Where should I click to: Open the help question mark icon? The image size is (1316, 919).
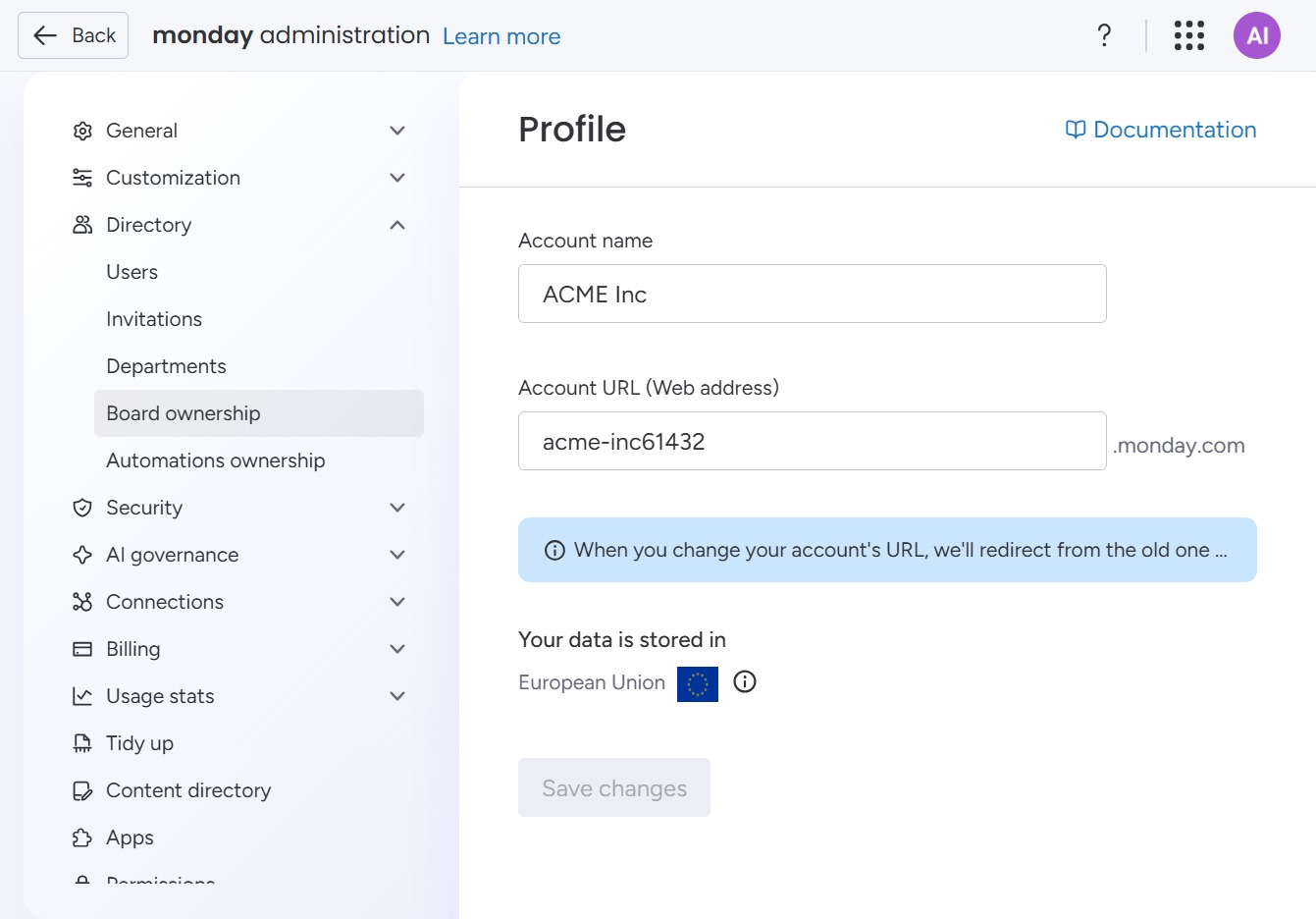(1104, 35)
